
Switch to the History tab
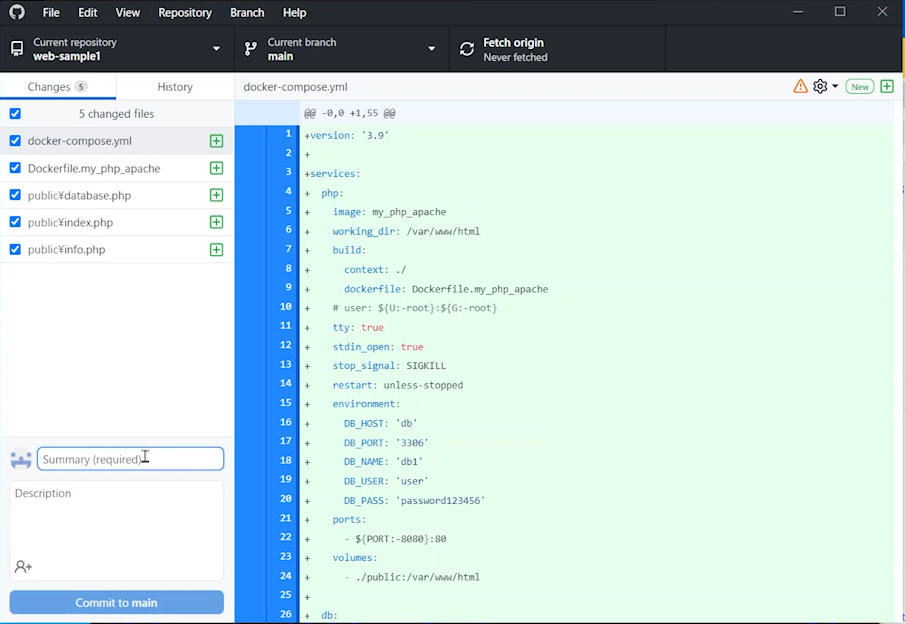pyautogui.click(x=175, y=87)
